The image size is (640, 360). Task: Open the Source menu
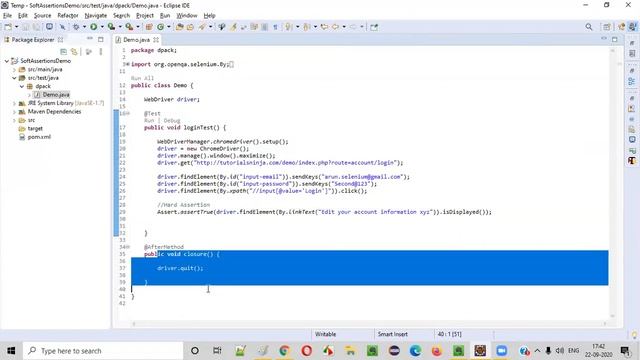tap(42, 16)
